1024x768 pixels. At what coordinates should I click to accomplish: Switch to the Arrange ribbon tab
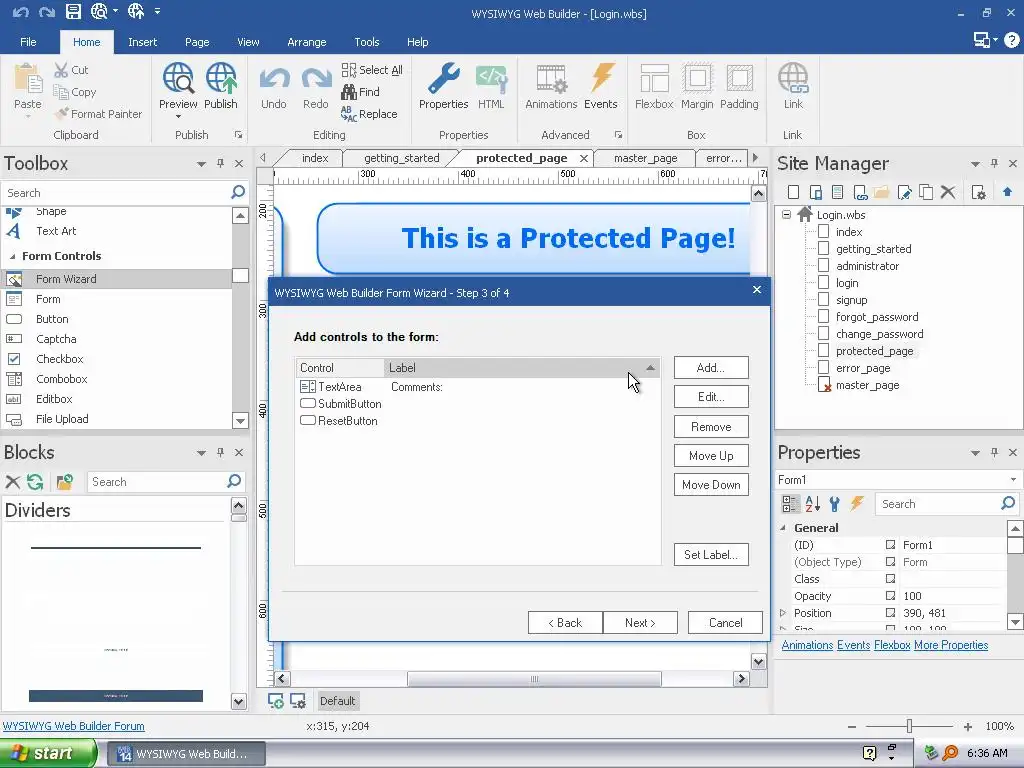[306, 42]
